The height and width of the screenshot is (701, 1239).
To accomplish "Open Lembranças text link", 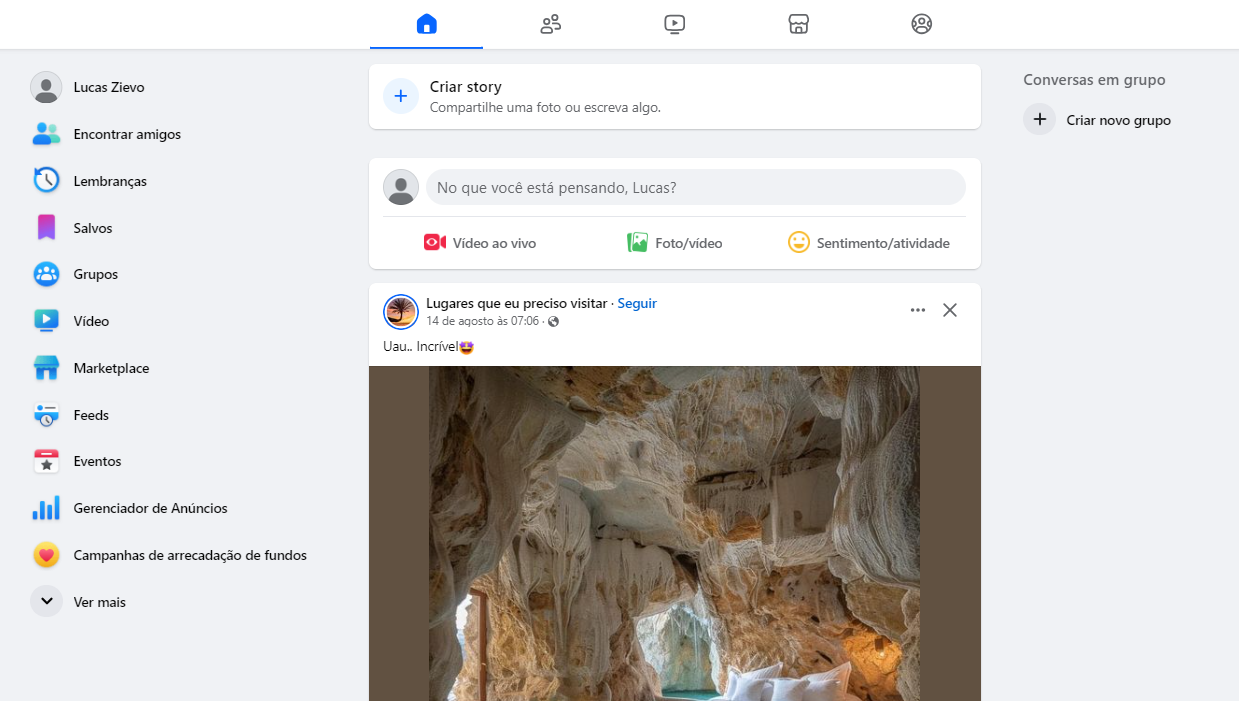I will tap(110, 181).
